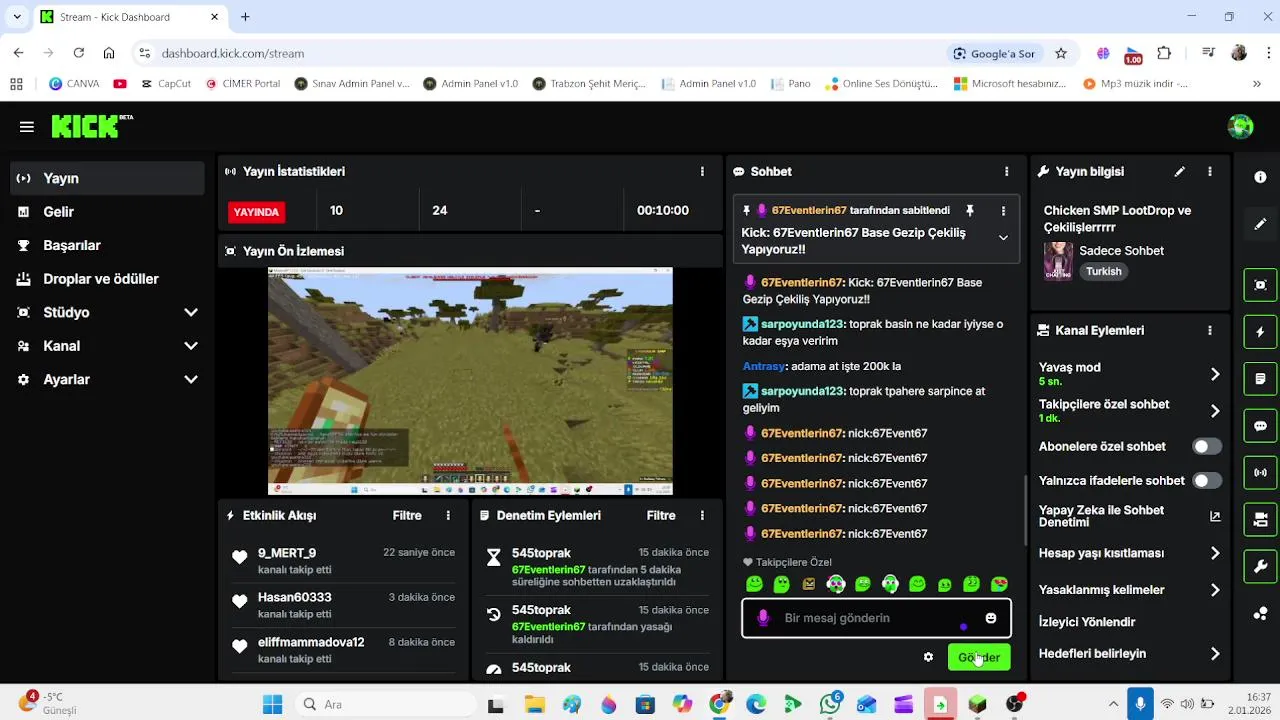The image size is (1280, 720).
Task: Open chat settings gear icon
Action: [x=928, y=657]
